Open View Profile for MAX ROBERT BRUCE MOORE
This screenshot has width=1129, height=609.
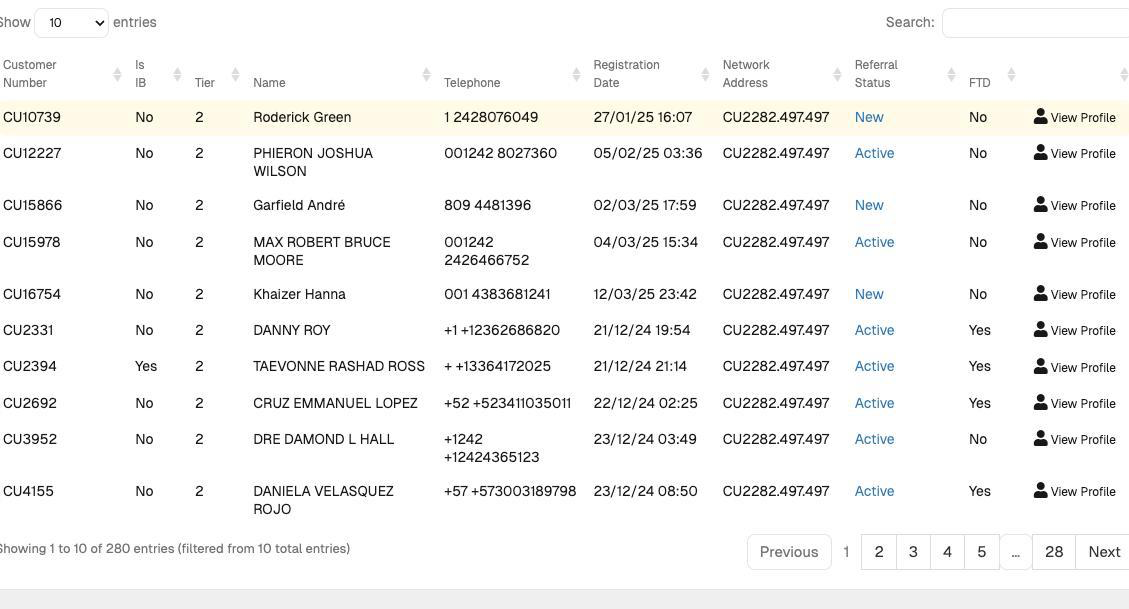click(1074, 242)
